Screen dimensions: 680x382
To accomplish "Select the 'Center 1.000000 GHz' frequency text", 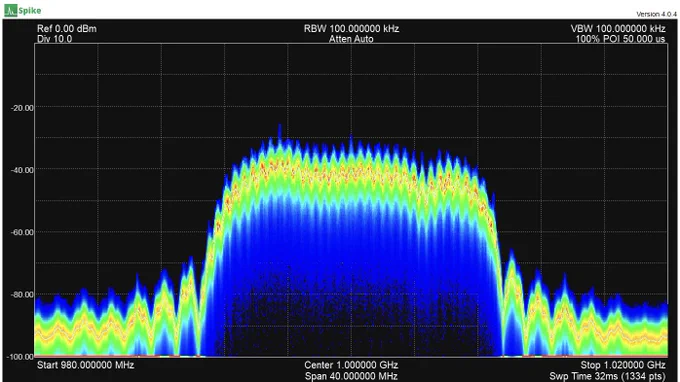I will pos(351,365).
